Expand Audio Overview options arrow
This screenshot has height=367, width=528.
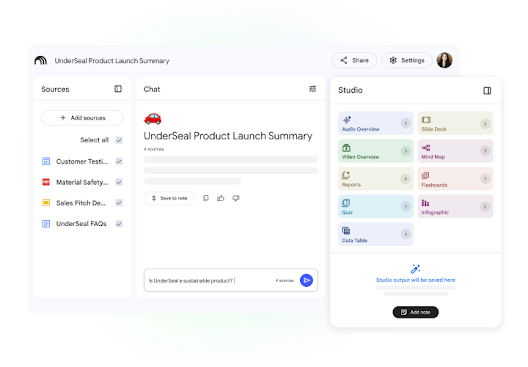pyautogui.click(x=406, y=123)
